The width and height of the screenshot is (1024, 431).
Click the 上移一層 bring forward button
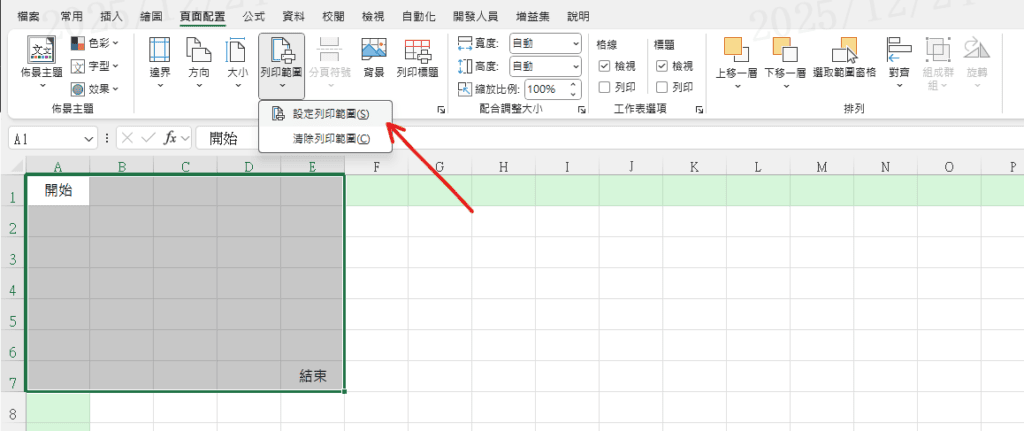click(x=736, y=59)
